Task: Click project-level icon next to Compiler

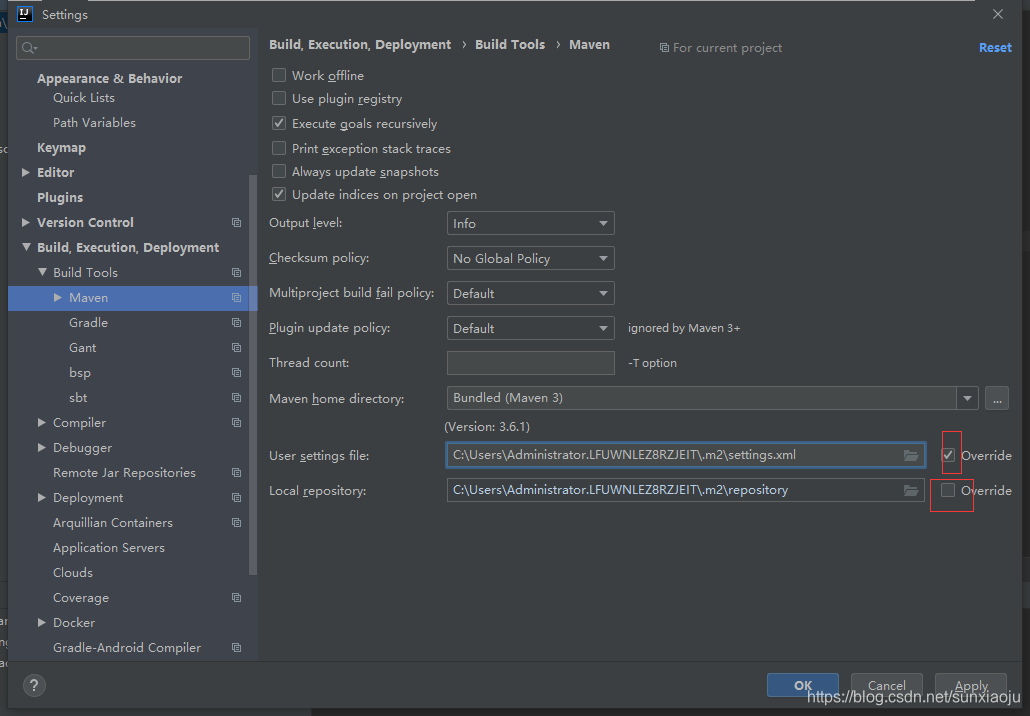Action: pyautogui.click(x=236, y=422)
